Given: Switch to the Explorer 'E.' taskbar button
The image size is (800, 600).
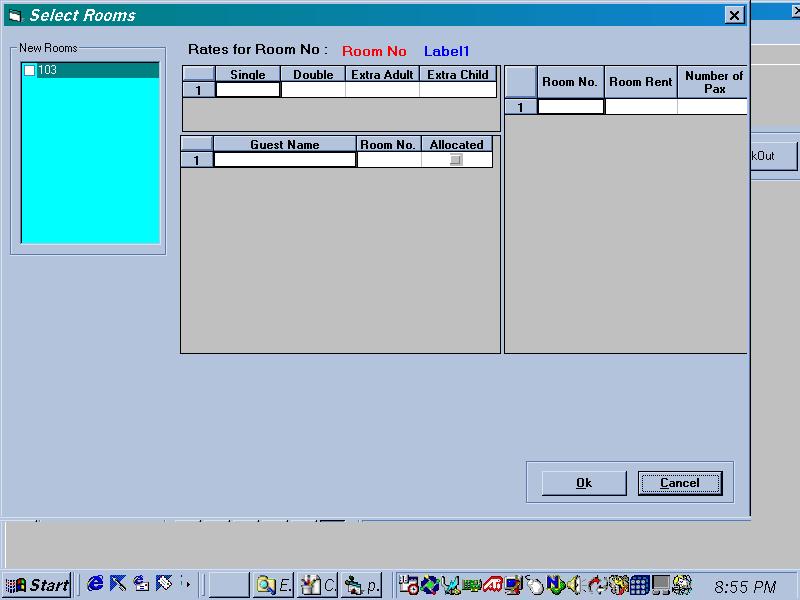Looking at the screenshot, I should (273, 585).
